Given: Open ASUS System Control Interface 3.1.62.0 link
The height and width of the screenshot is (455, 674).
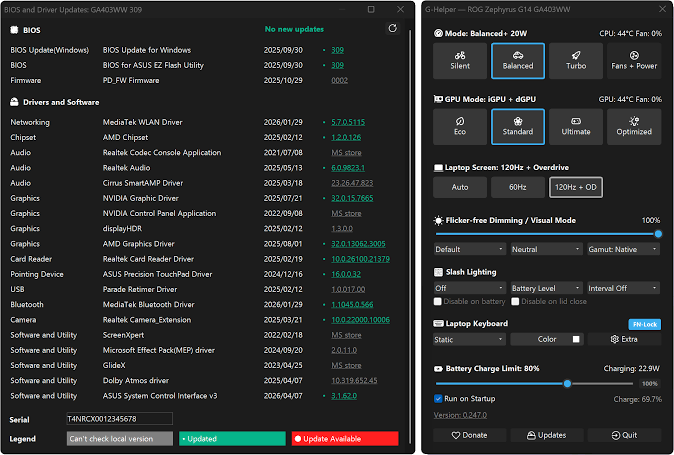Looking at the screenshot, I should pos(344,396).
